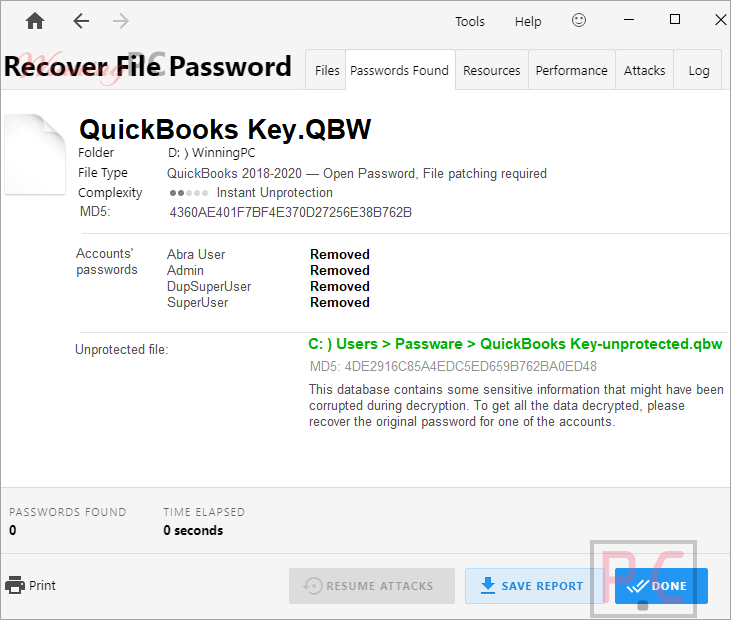Navigate forward with the right arrow
731x620 pixels.
tap(121, 21)
